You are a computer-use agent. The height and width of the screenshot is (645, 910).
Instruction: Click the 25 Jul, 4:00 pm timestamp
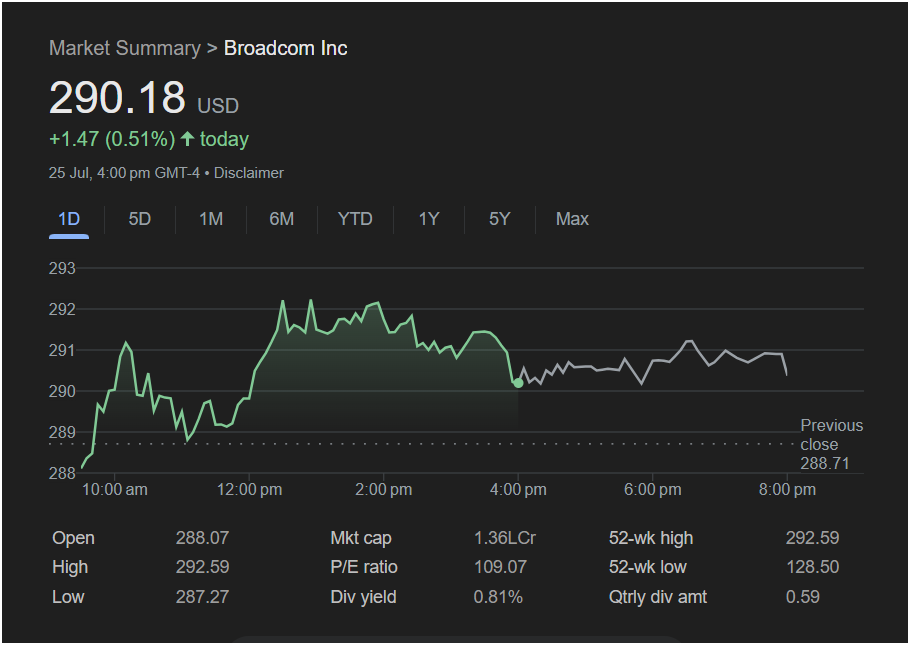pos(124,173)
